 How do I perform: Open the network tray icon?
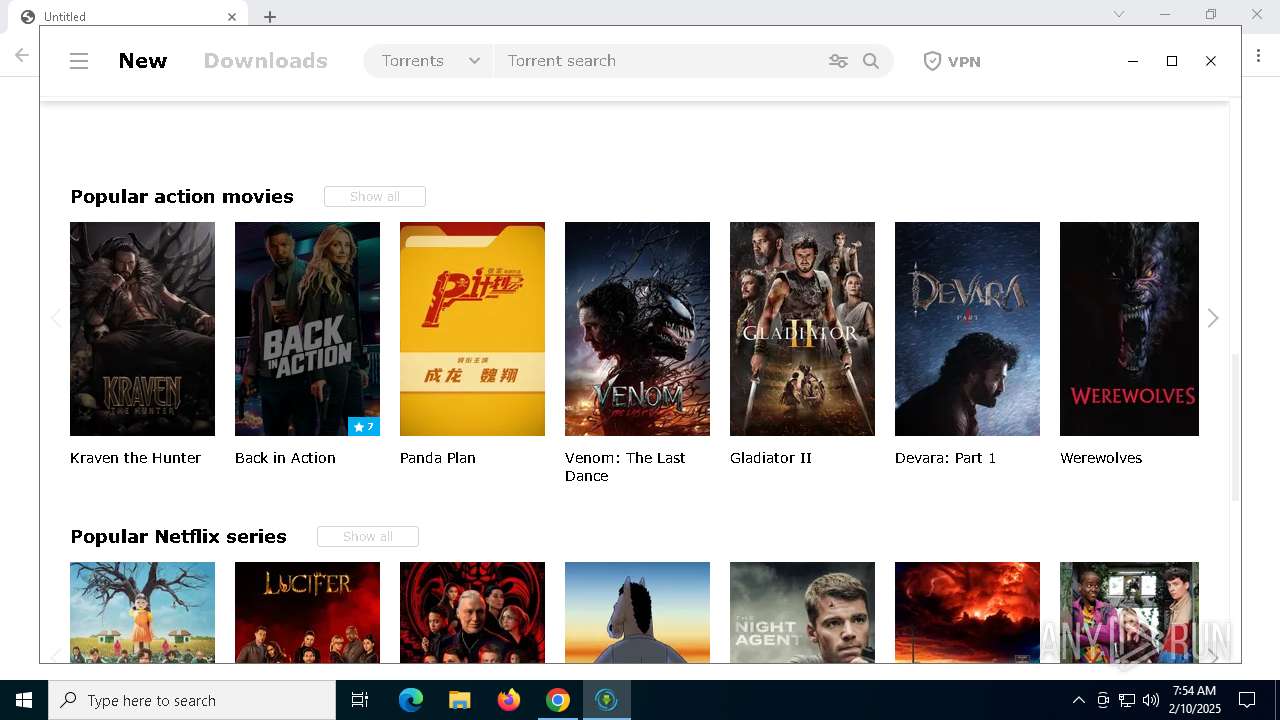point(1127,700)
